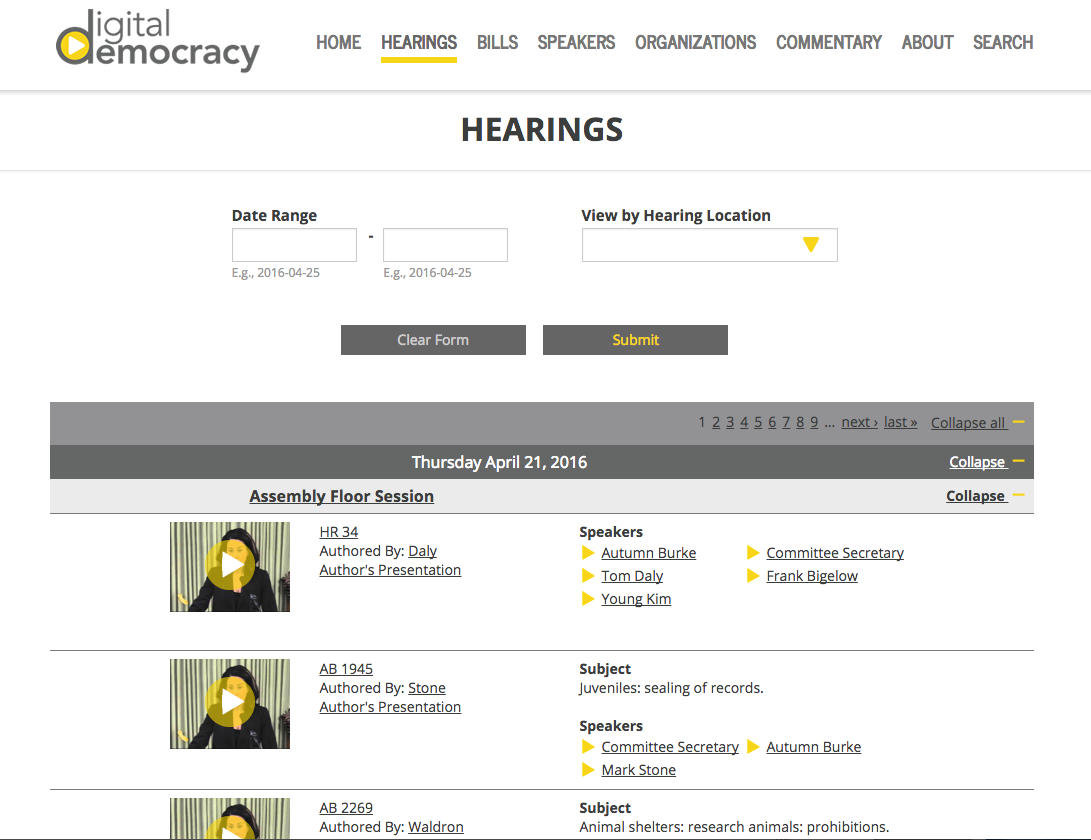
Task: Go to results page 3
Action: [730, 422]
